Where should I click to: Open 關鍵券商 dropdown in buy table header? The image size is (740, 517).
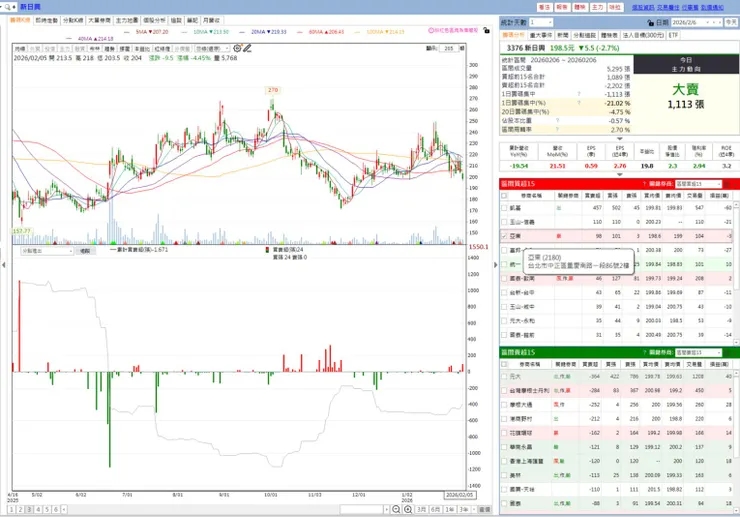click(698, 184)
